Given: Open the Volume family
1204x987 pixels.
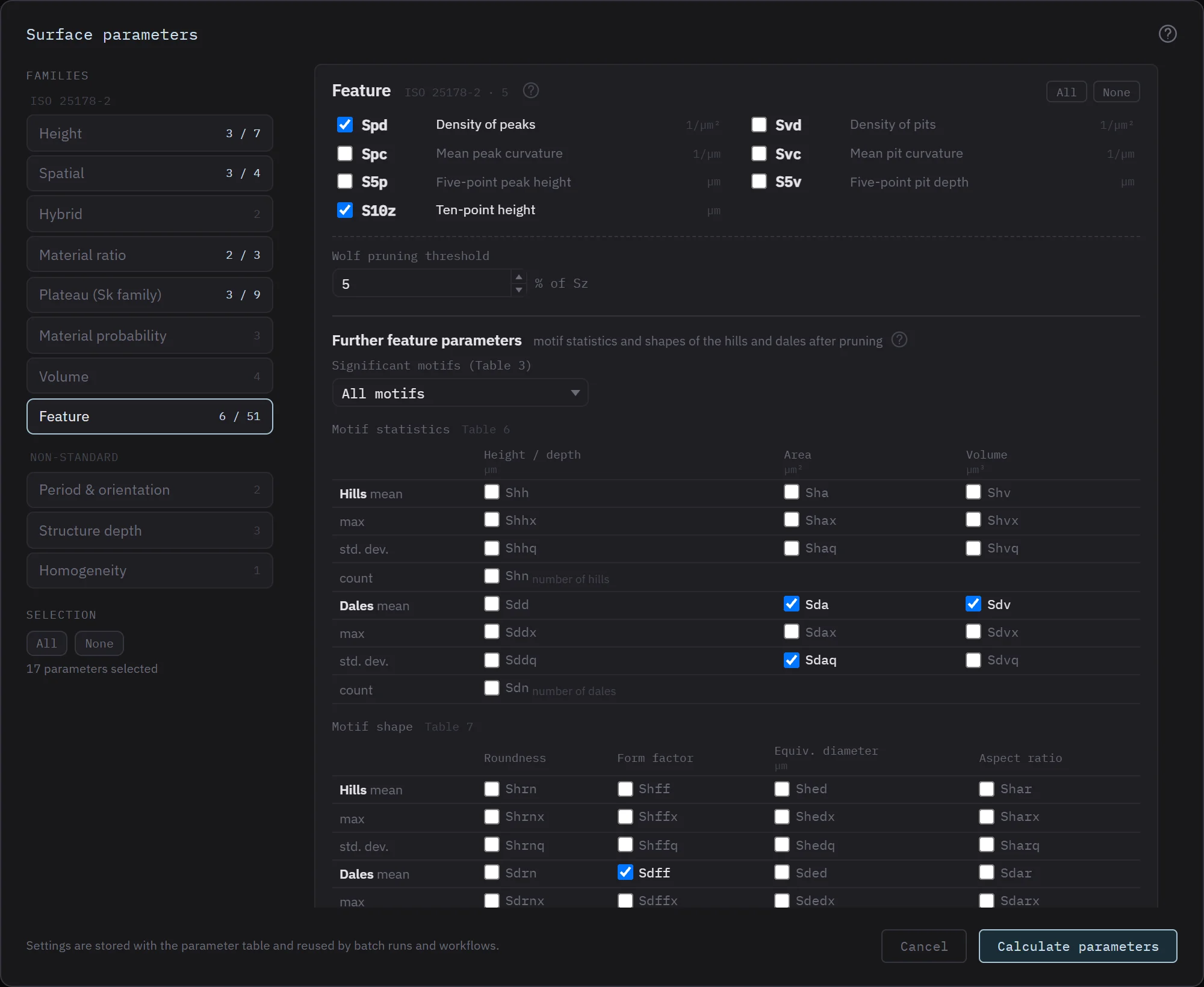Looking at the screenshot, I should click(x=149, y=376).
